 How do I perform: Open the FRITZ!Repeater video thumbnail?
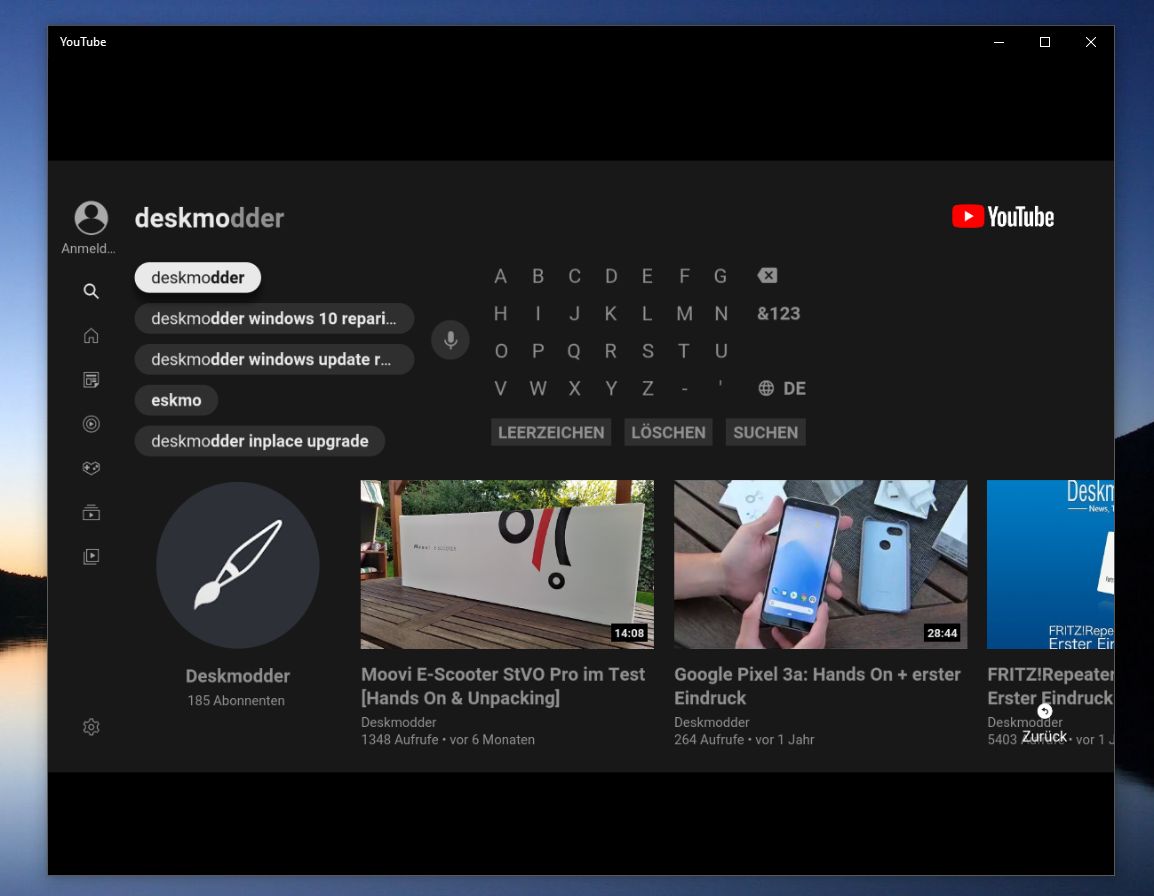[x=1050, y=565]
